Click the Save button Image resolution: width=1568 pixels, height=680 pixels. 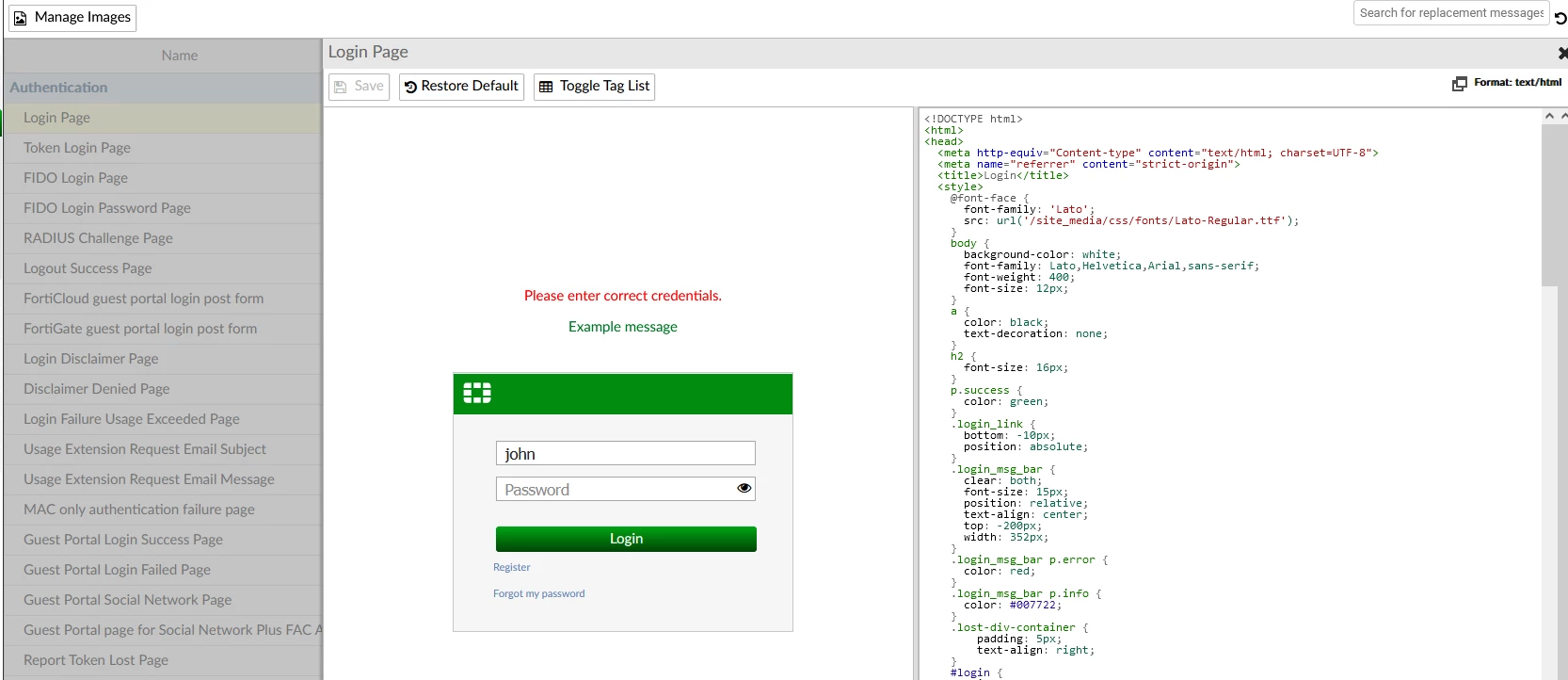coord(360,87)
